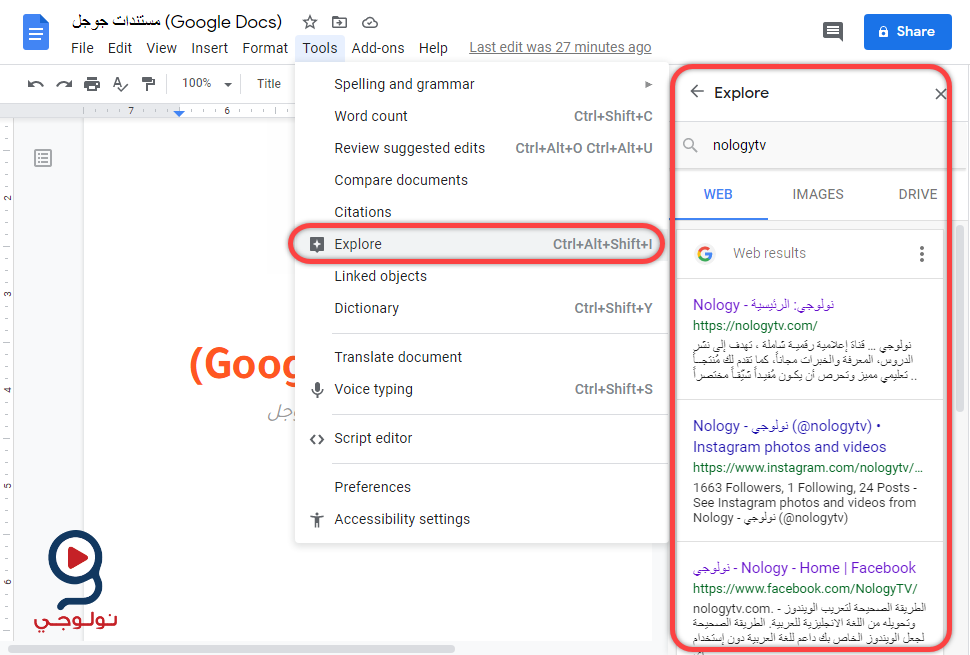Start Voice typing

(x=481, y=389)
